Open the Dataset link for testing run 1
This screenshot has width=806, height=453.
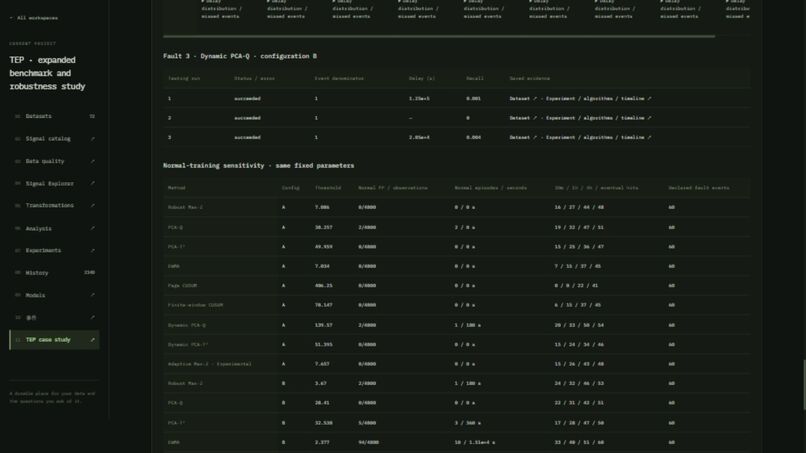tap(523, 98)
